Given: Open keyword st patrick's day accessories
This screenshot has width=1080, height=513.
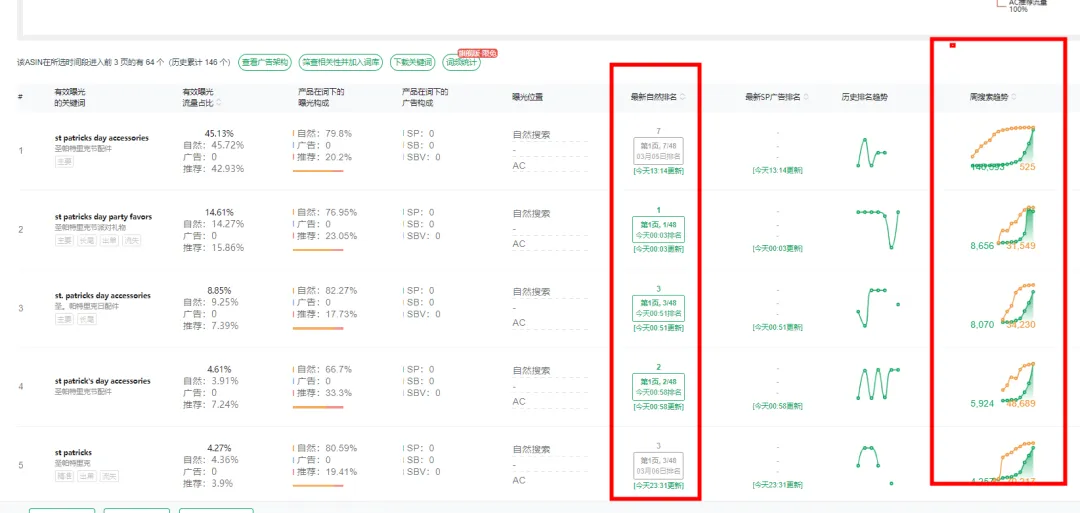Looking at the screenshot, I should point(102,381).
